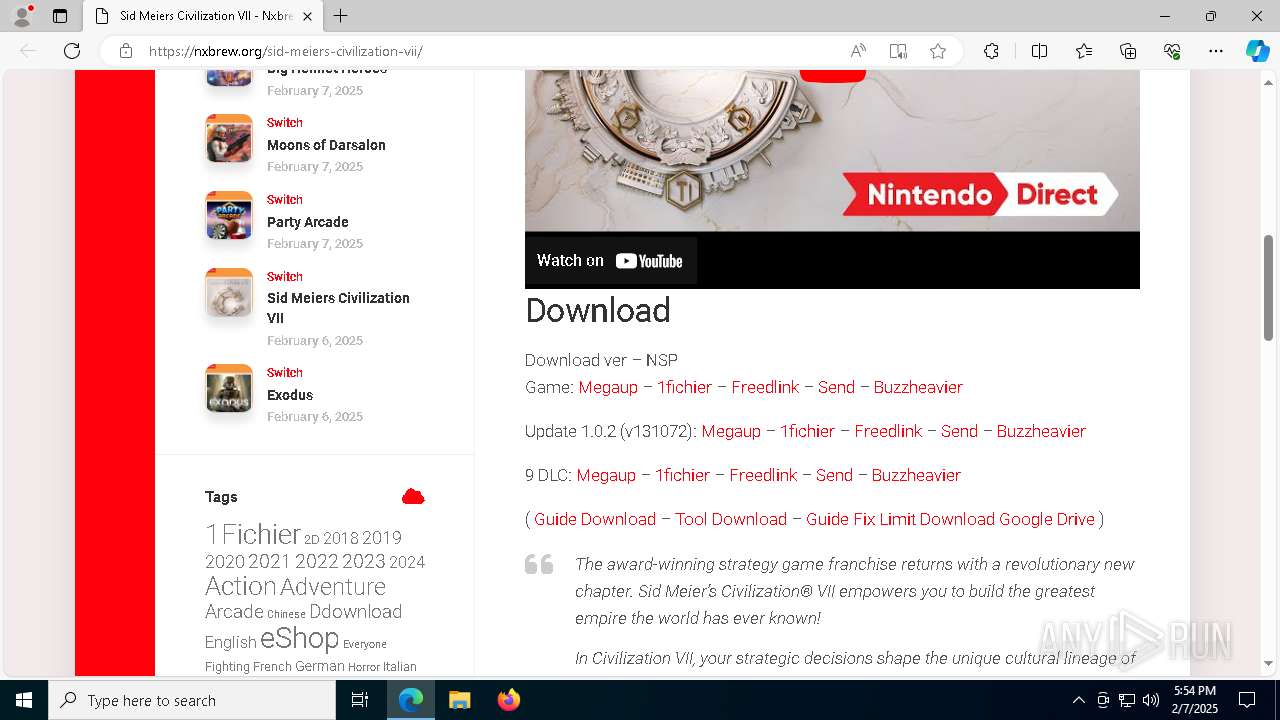Open the Party Arcade post link
The height and width of the screenshot is (720, 1280).
tap(308, 222)
